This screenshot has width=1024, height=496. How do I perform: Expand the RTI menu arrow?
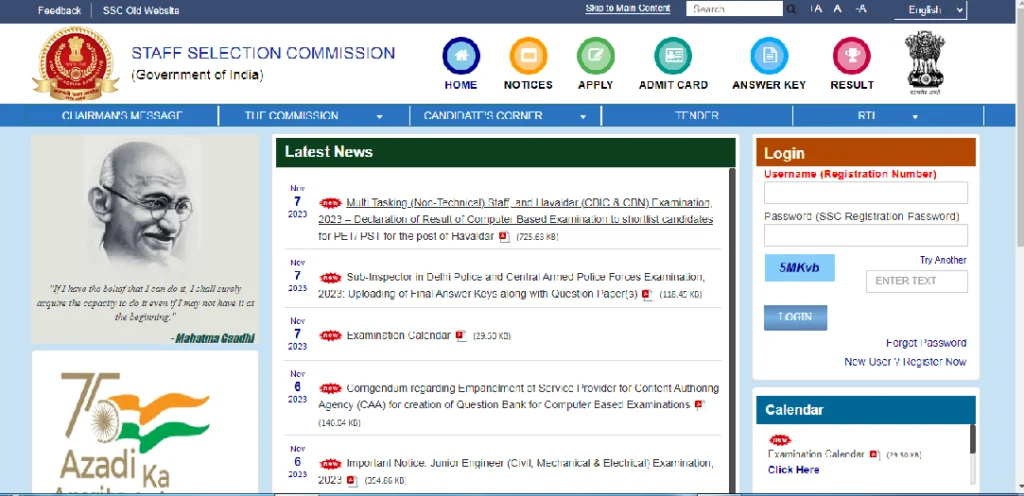pos(915,117)
